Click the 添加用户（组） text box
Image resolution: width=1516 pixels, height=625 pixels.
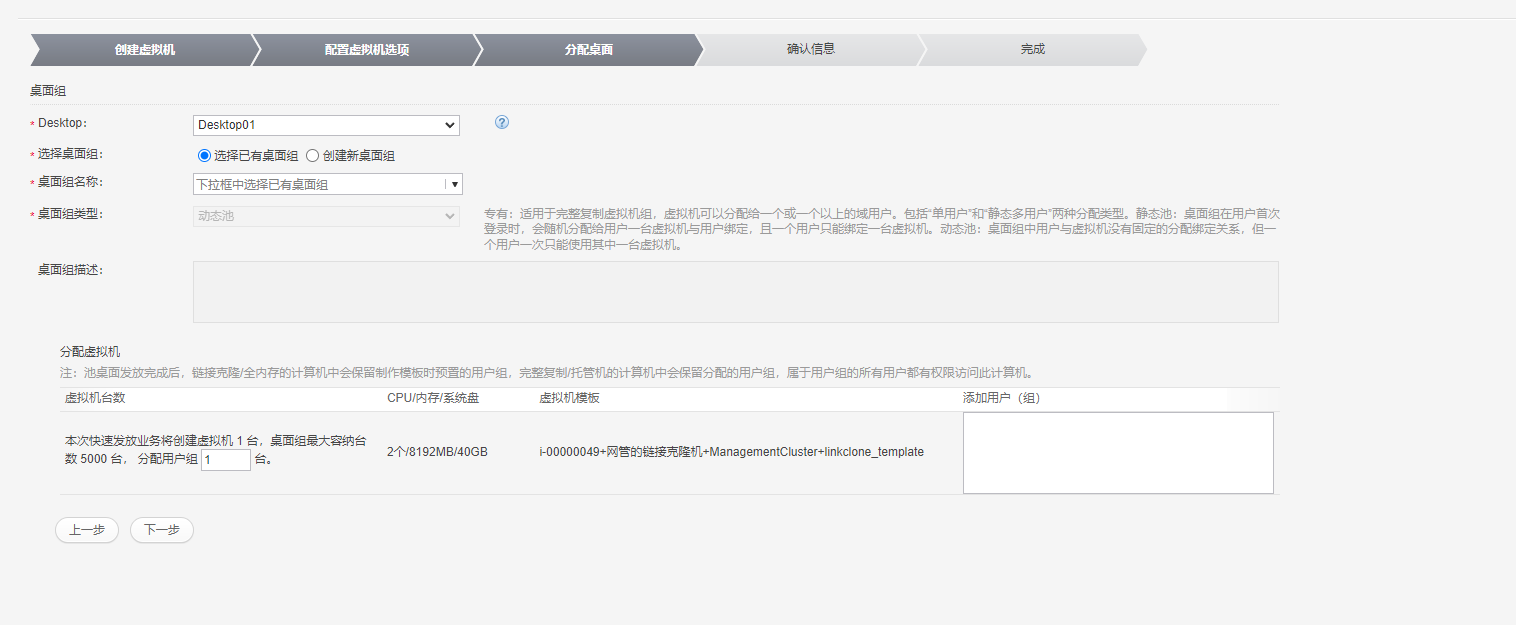[1118, 453]
